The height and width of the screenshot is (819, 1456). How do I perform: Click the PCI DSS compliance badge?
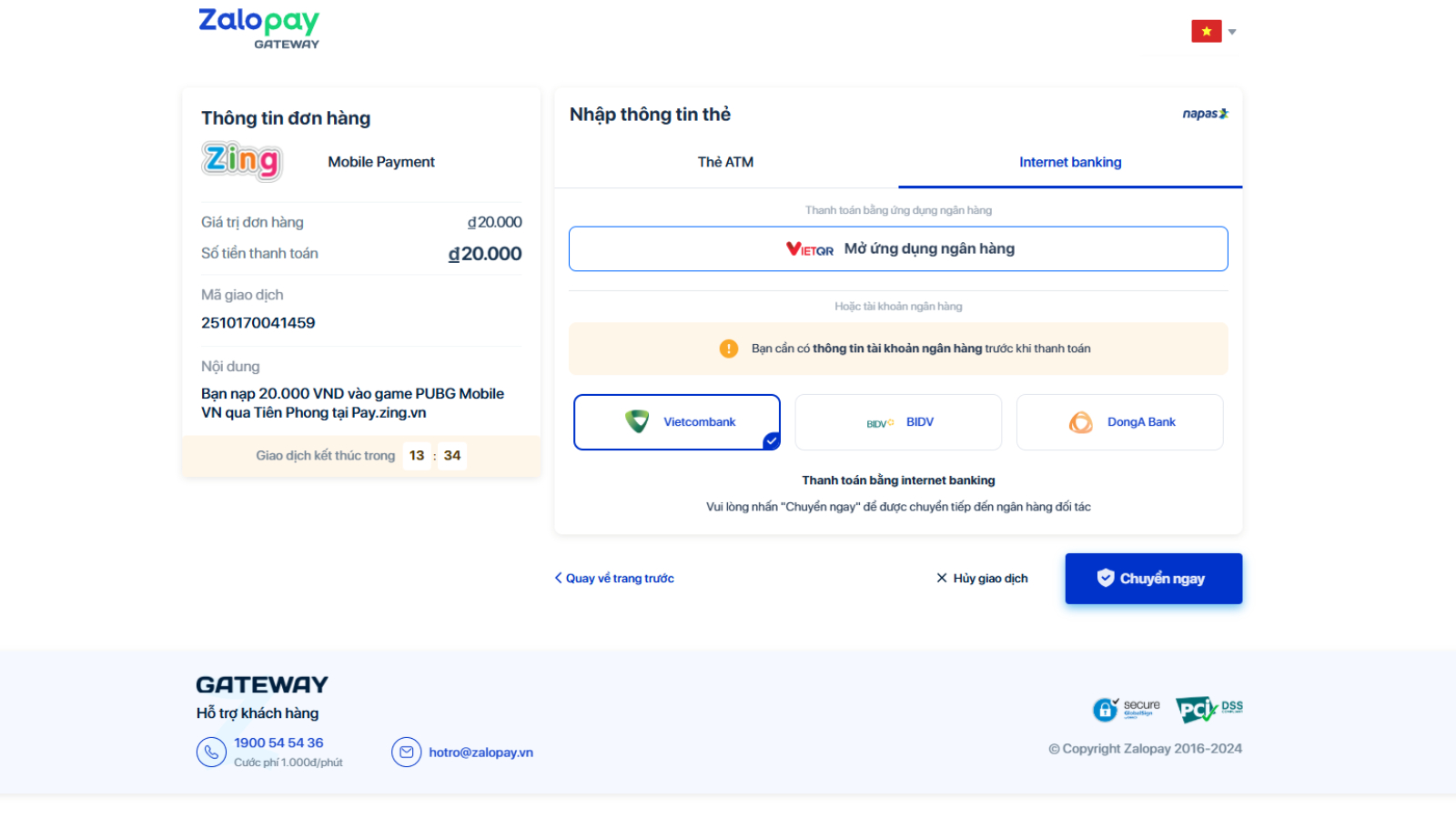[x=1208, y=709]
